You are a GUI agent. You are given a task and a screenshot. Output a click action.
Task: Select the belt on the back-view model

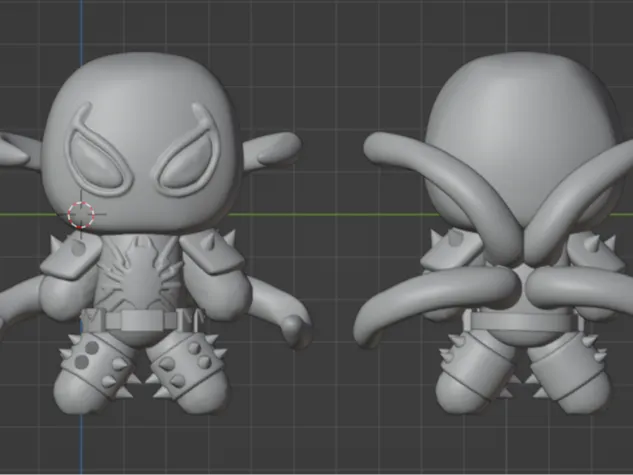tap(522, 322)
